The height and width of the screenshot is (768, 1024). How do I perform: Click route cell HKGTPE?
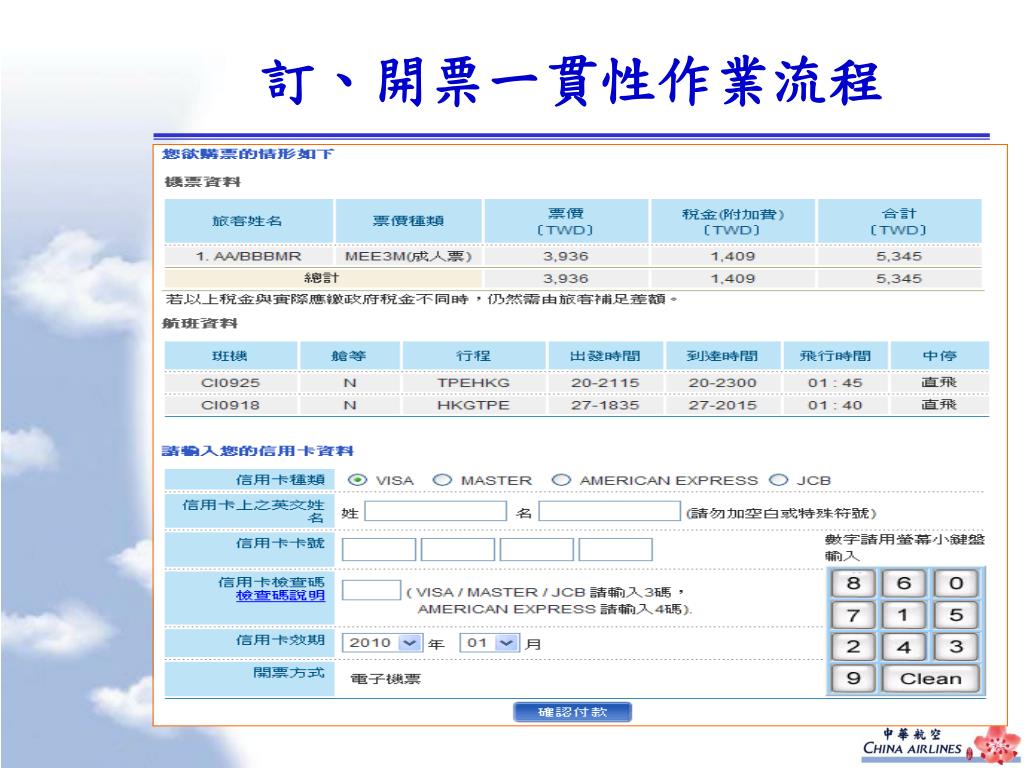pos(473,405)
